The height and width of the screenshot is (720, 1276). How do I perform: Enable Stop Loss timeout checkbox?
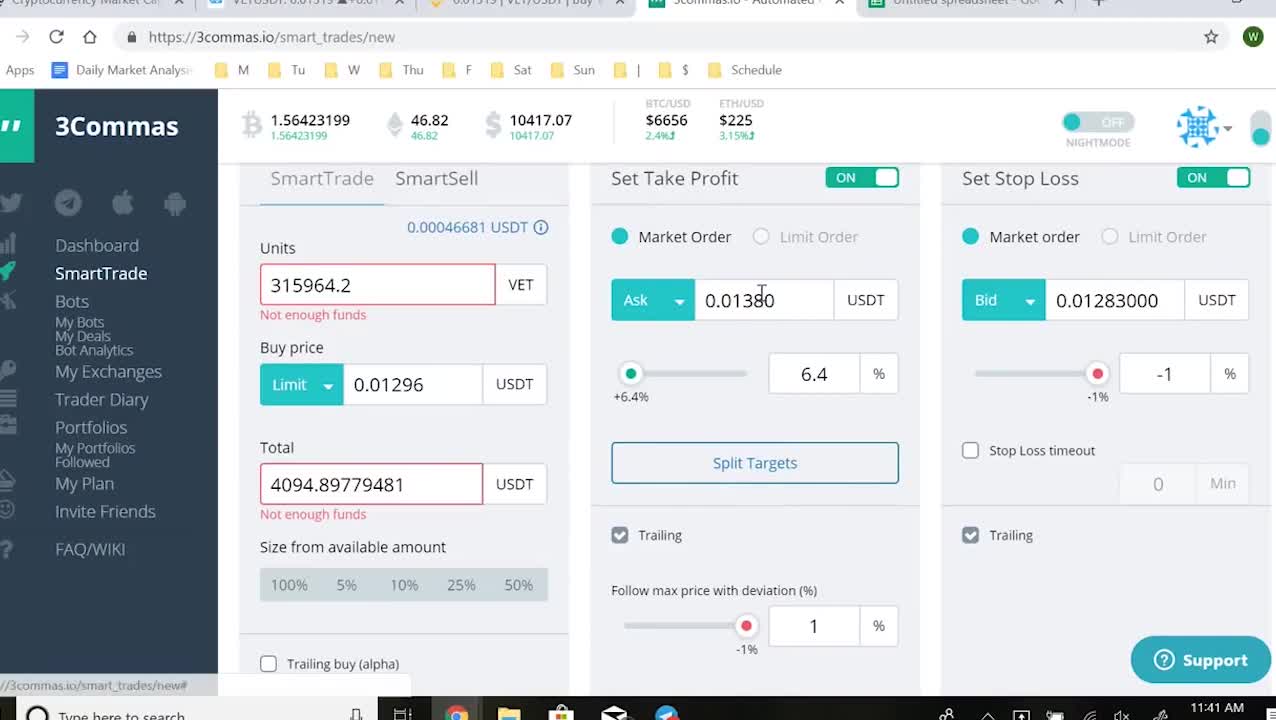(x=970, y=451)
